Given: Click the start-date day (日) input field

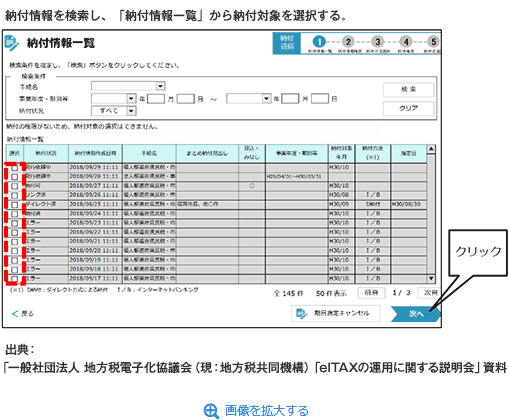Looking at the screenshot, I should tap(185, 99).
